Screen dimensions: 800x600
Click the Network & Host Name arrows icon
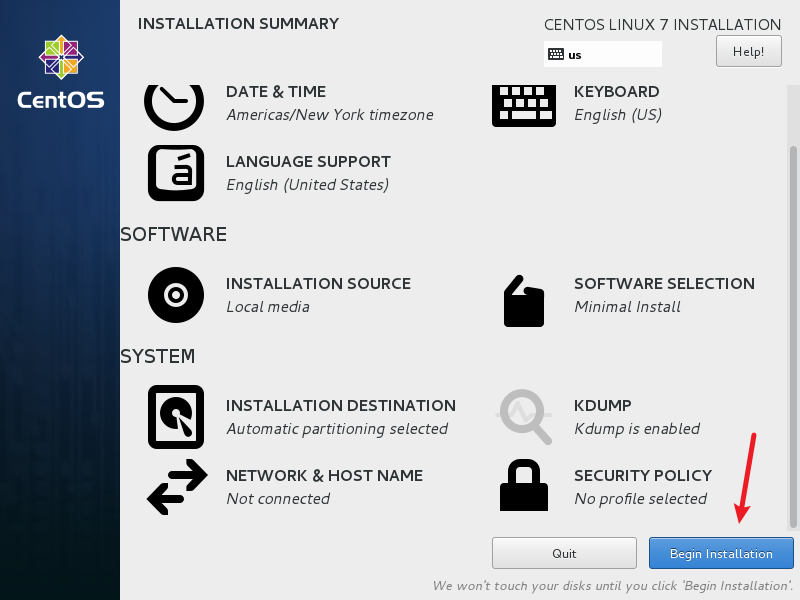pos(177,487)
